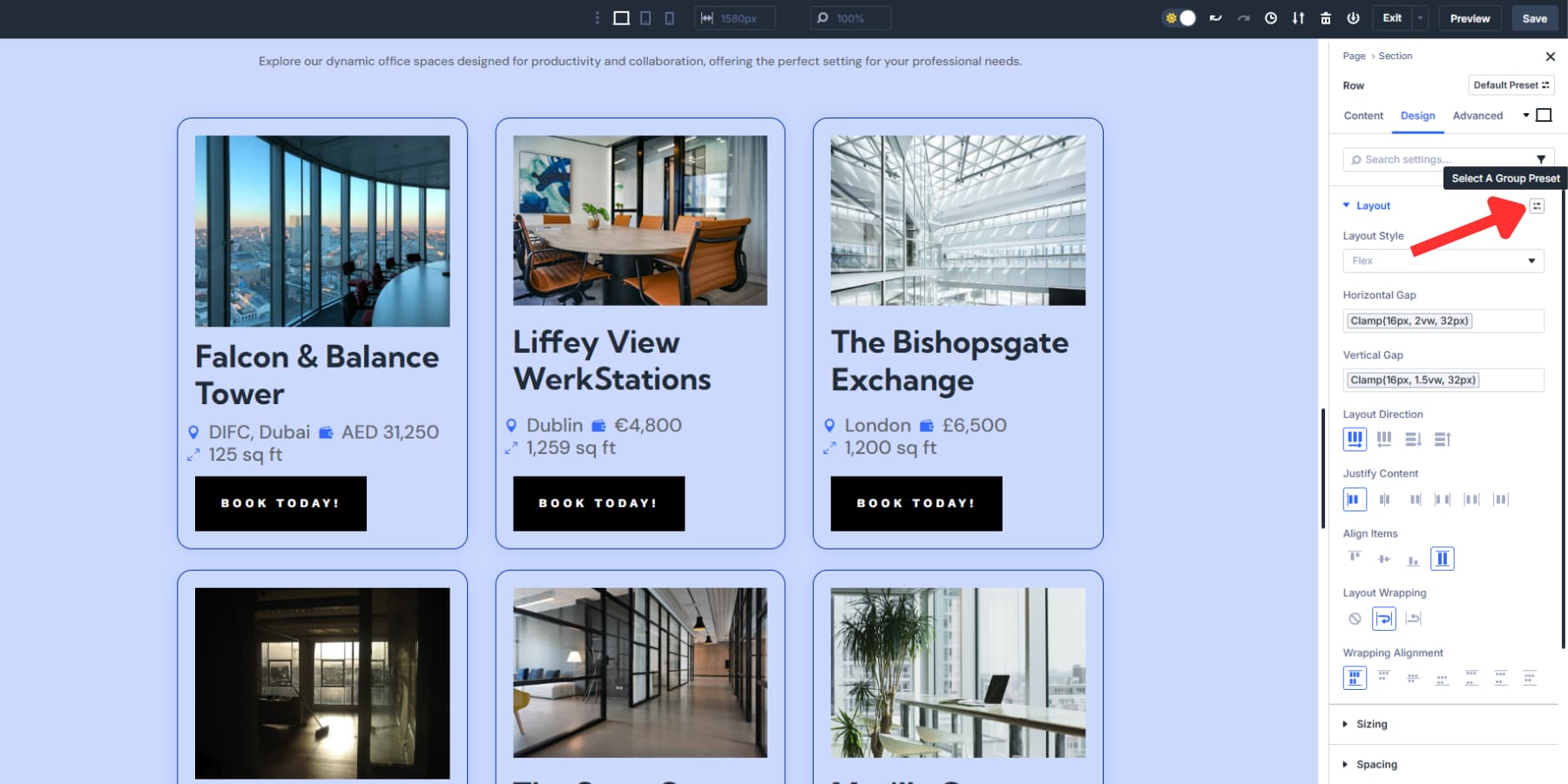Open the Layout Style Flex dropdown
1568x784 pixels.
coord(1443,260)
